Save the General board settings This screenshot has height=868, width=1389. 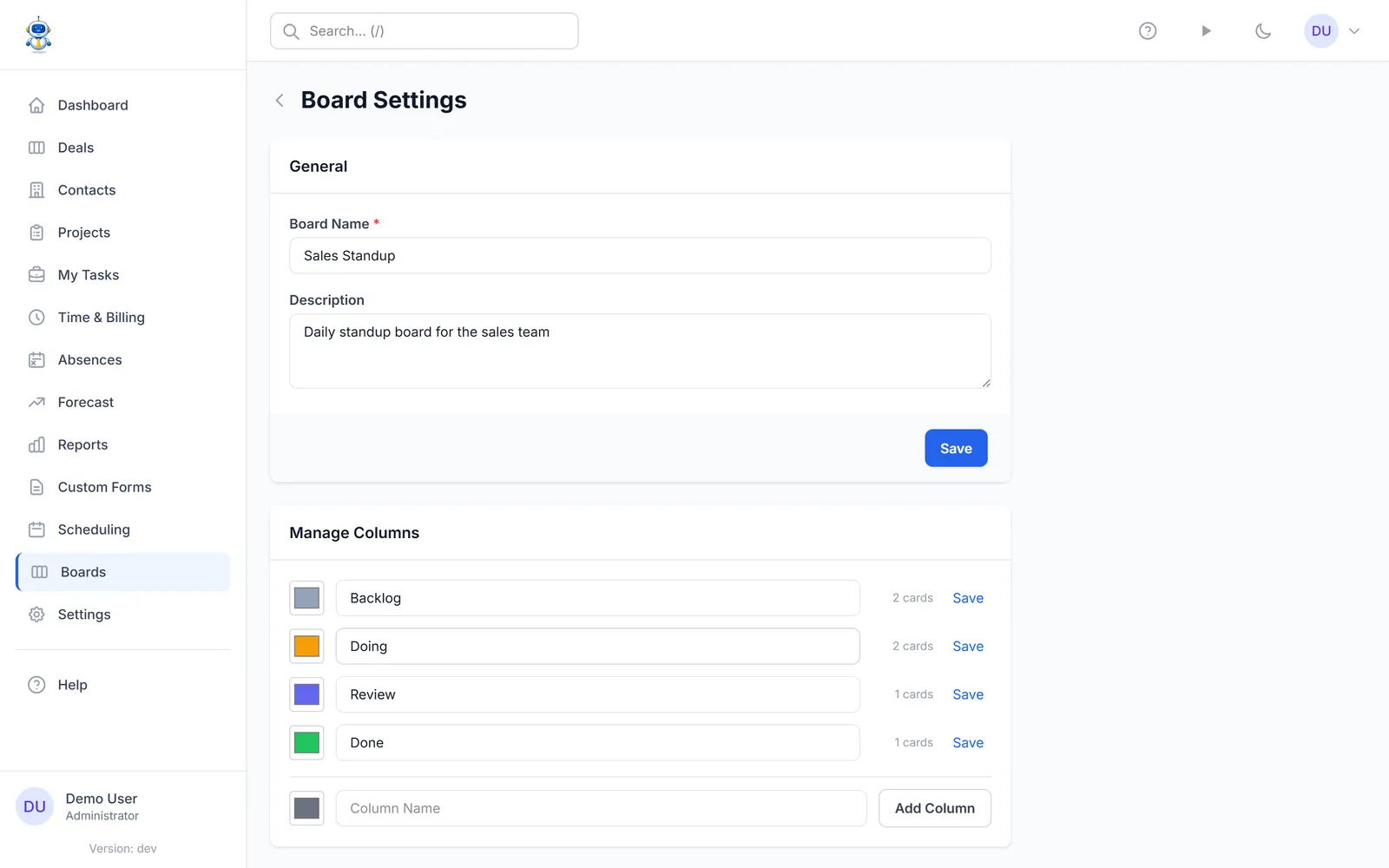(956, 448)
